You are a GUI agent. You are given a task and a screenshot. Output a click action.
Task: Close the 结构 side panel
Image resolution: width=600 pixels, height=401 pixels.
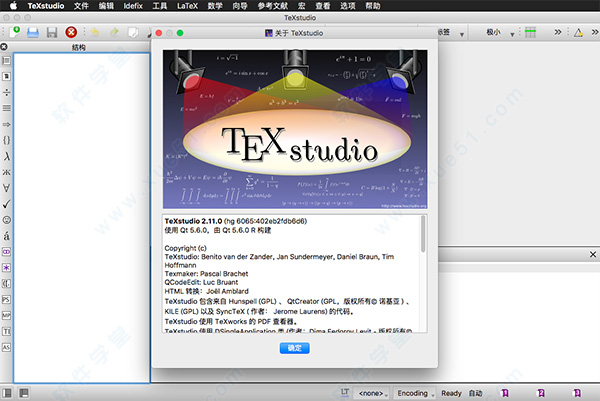point(4,47)
